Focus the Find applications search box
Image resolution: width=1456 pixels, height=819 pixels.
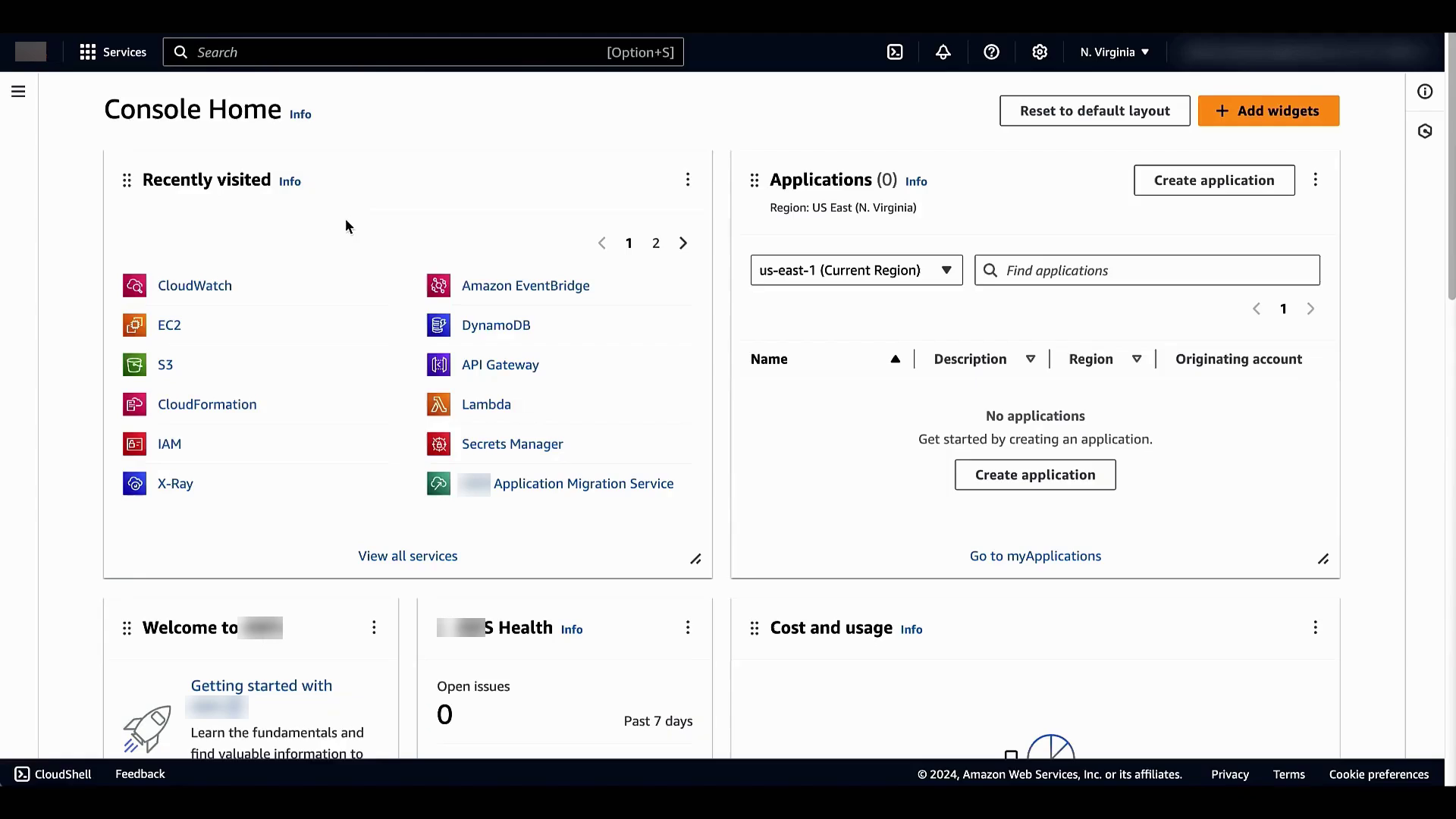click(x=1147, y=271)
